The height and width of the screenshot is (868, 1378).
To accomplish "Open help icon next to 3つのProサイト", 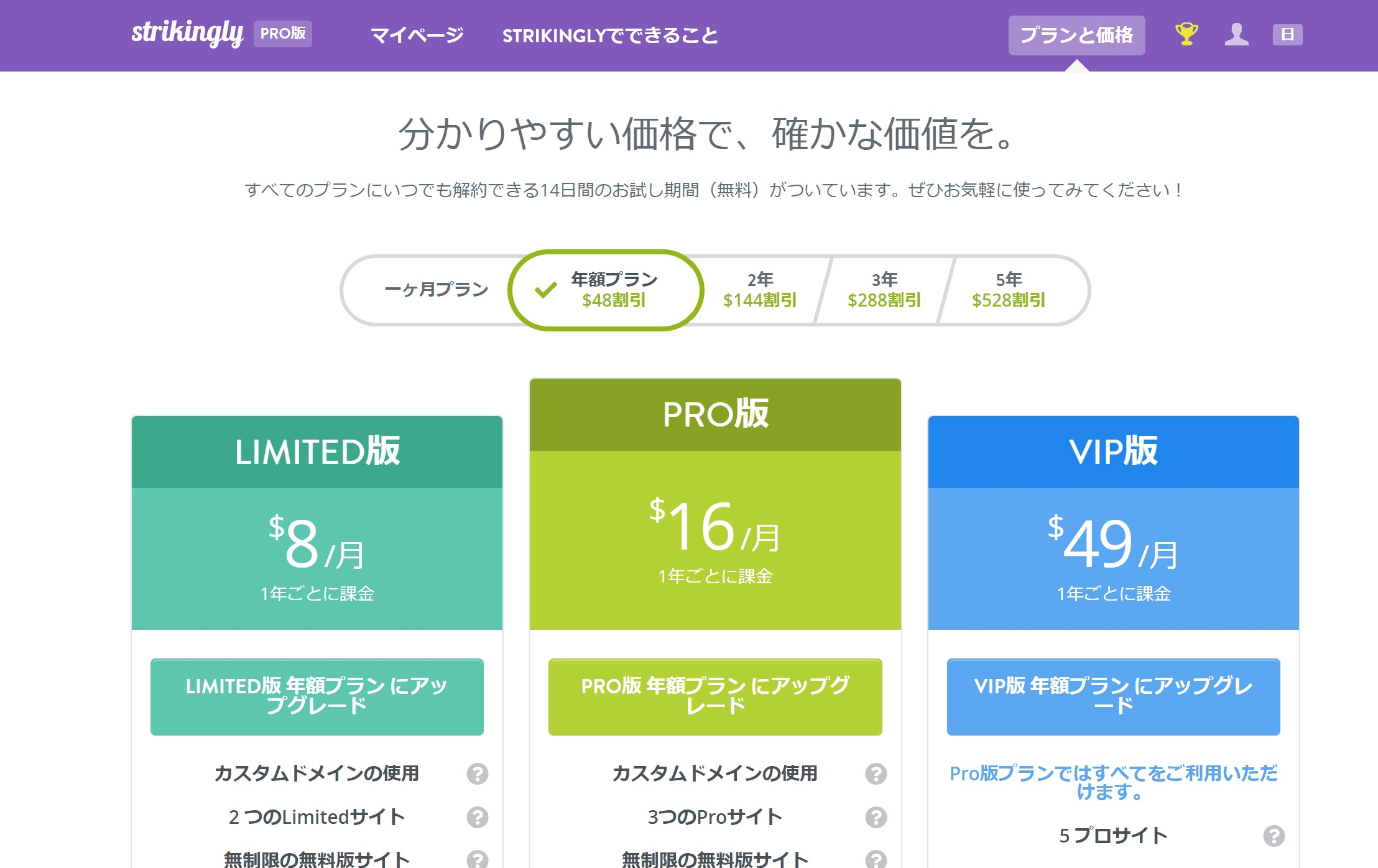I will [877, 817].
